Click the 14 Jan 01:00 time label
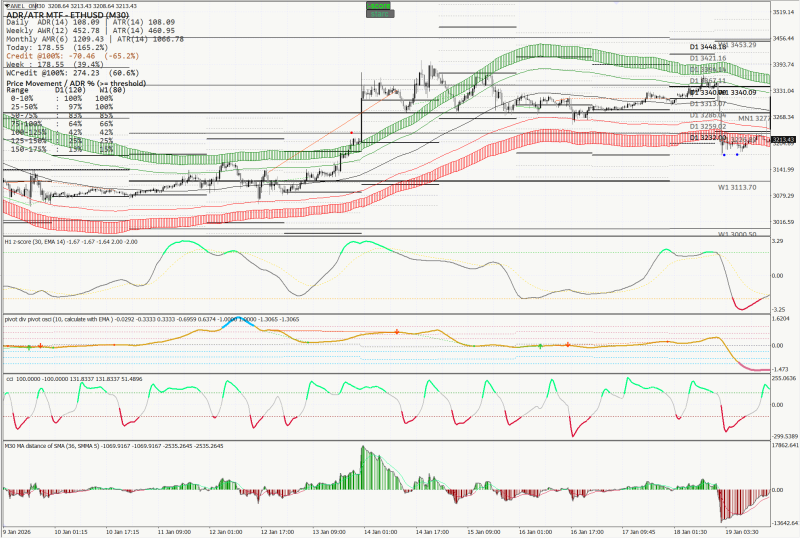 click(x=381, y=532)
